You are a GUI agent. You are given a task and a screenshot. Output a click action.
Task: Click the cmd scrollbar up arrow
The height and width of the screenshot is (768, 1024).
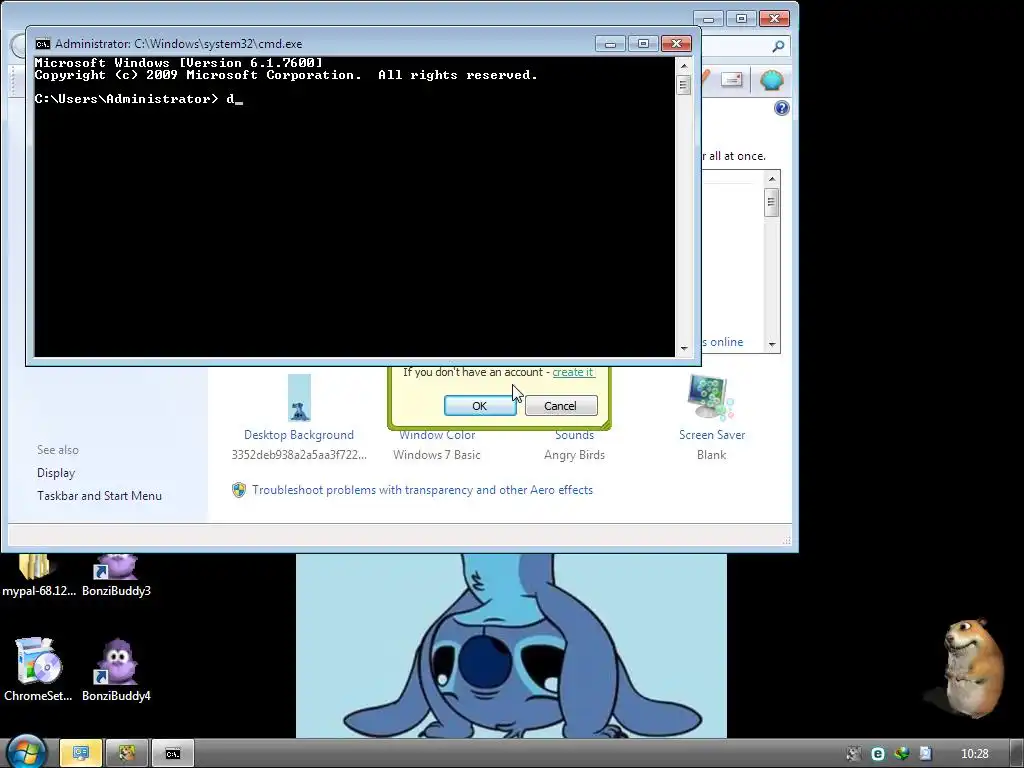[684, 65]
